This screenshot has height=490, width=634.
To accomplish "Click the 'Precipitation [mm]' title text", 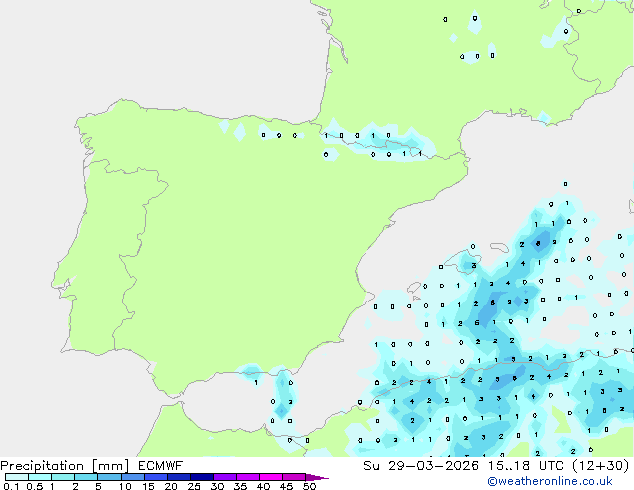I will pos(65,466).
